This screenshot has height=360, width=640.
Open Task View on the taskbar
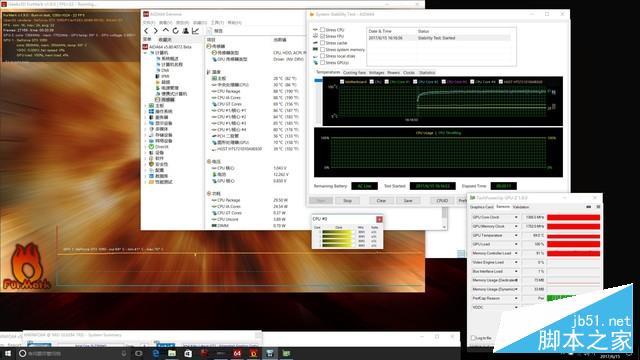[139, 353]
